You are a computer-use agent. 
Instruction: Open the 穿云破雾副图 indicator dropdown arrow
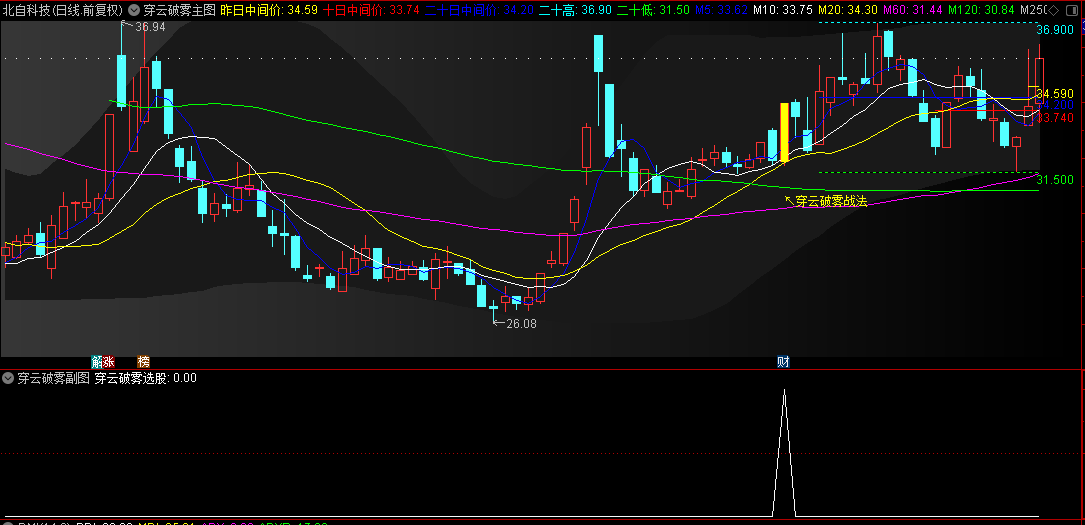pyautogui.click(x=8, y=378)
